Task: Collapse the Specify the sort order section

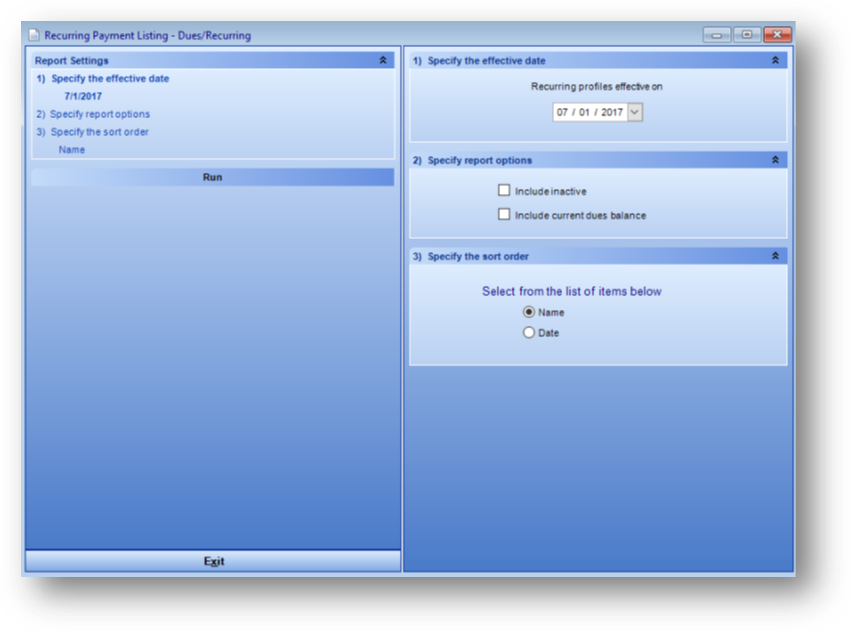Action: pyautogui.click(x=775, y=256)
